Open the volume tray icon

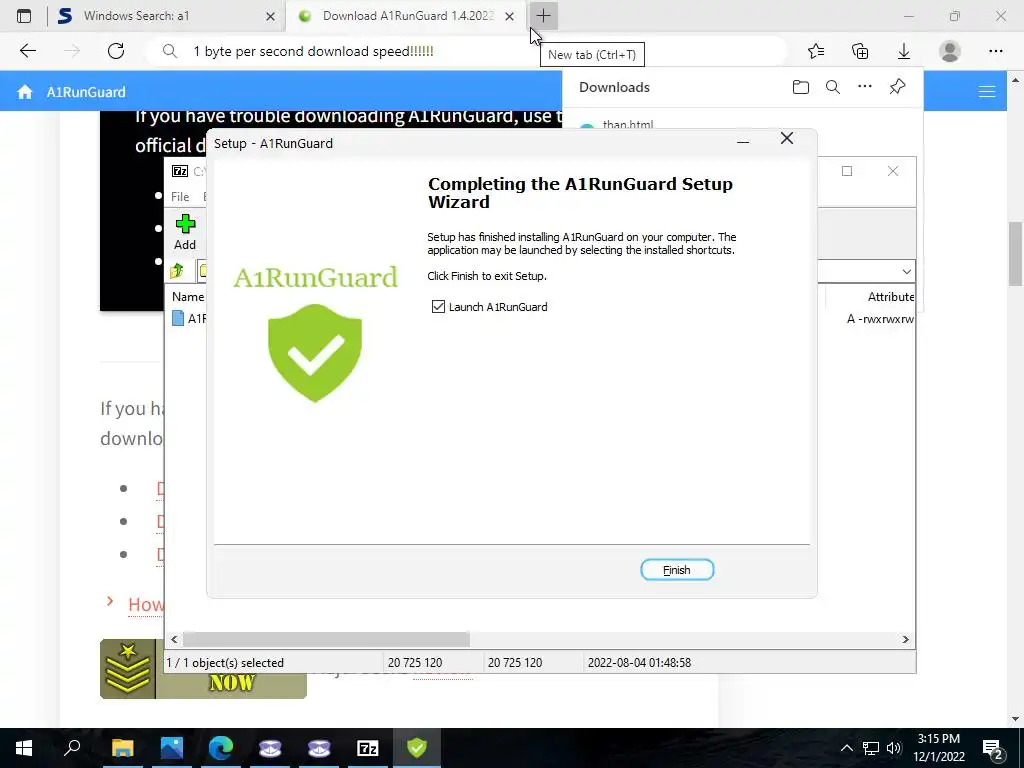click(894, 748)
